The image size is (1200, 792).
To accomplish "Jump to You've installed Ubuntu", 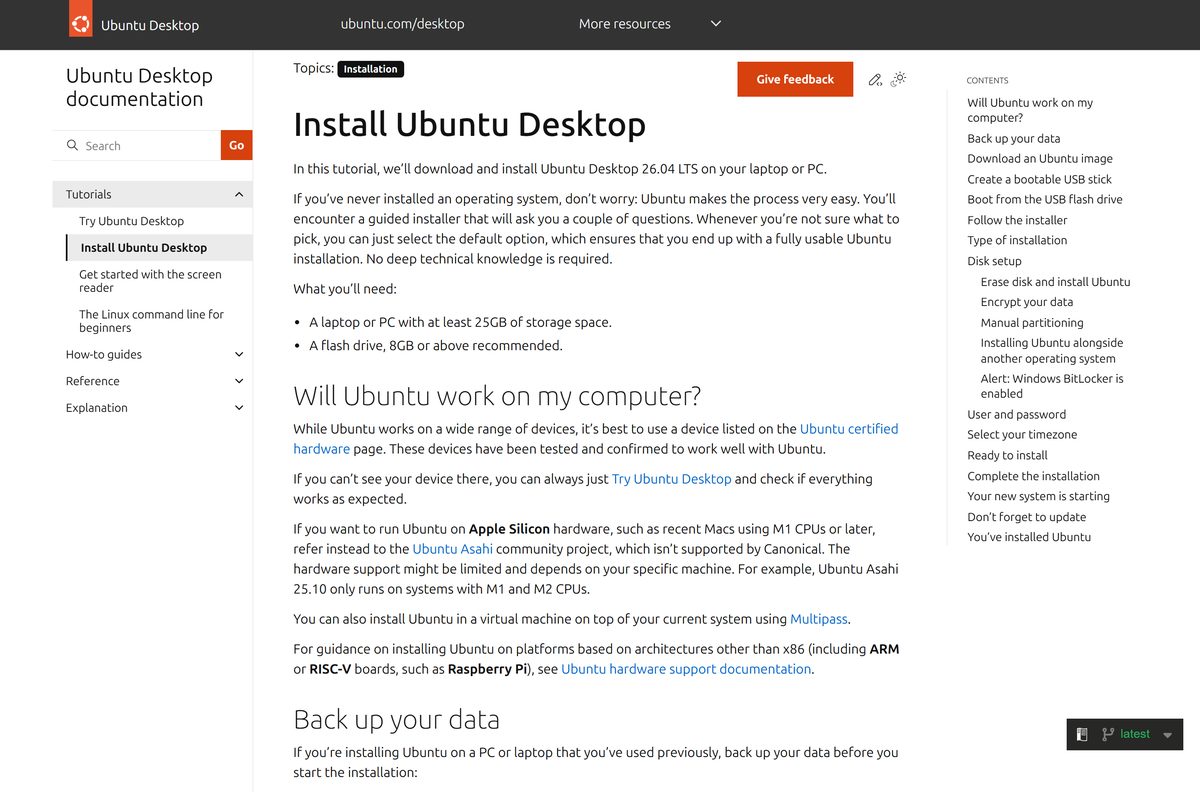I will pos(1029,537).
